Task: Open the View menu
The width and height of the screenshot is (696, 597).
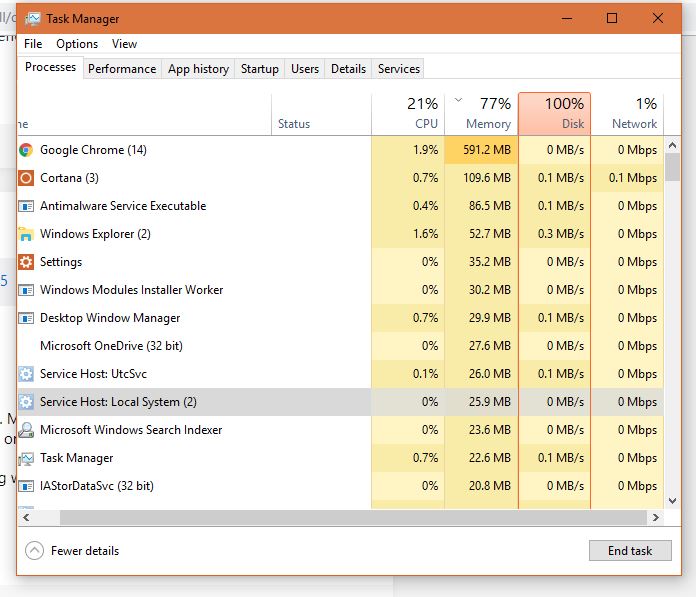Action: point(124,43)
